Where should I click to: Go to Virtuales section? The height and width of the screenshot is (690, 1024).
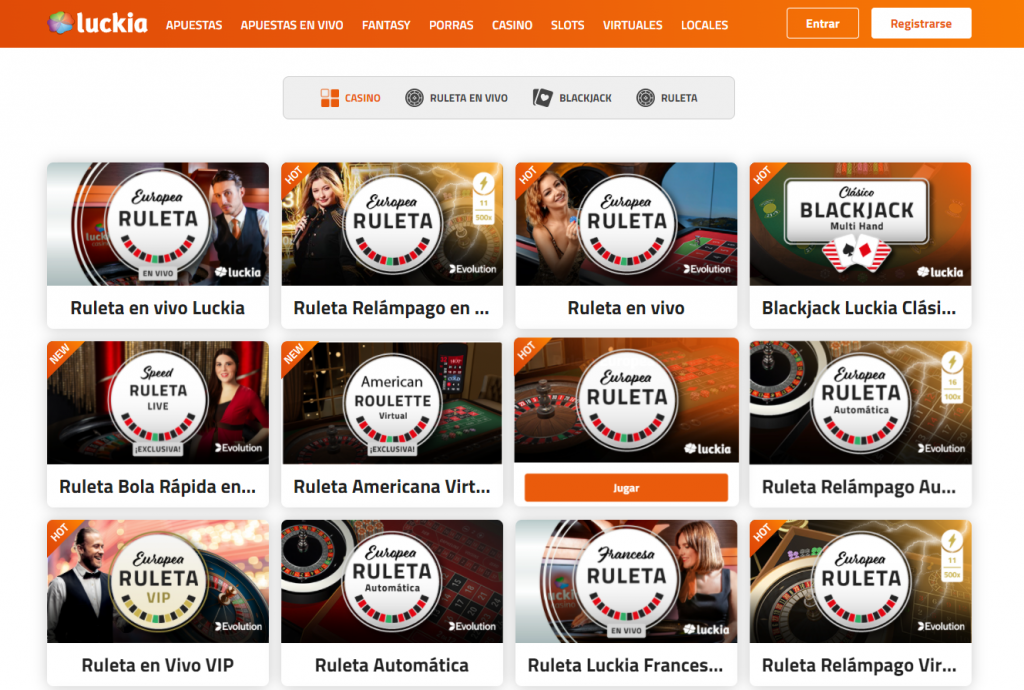click(x=632, y=25)
